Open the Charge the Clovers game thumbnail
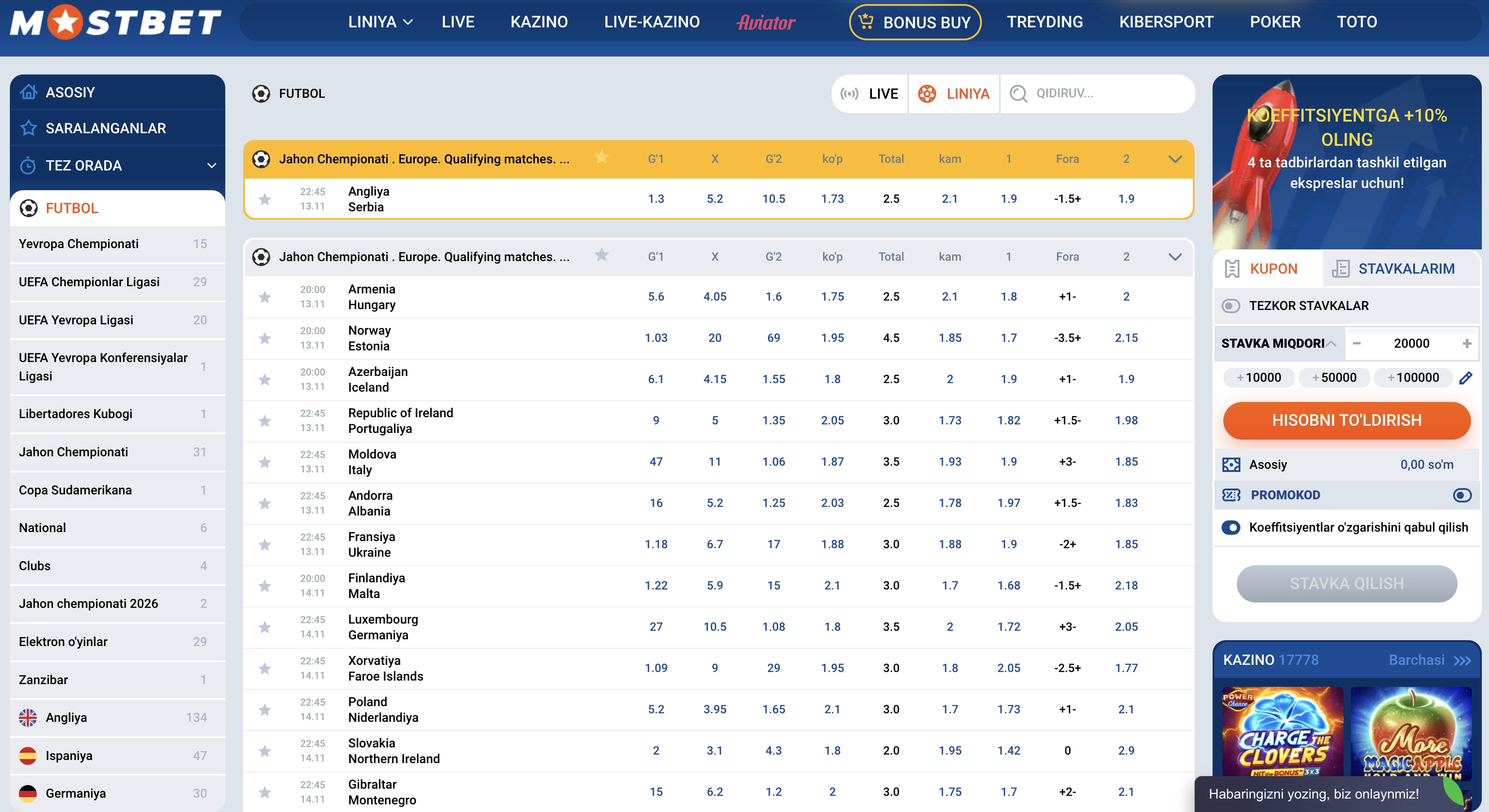 pyautogui.click(x=1282, y=732)
